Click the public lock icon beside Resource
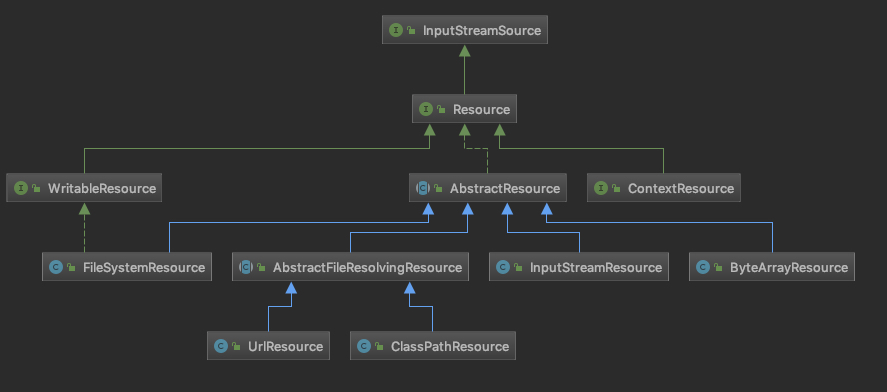The width and height of the screenshot is (887, 392). point(441,110)
